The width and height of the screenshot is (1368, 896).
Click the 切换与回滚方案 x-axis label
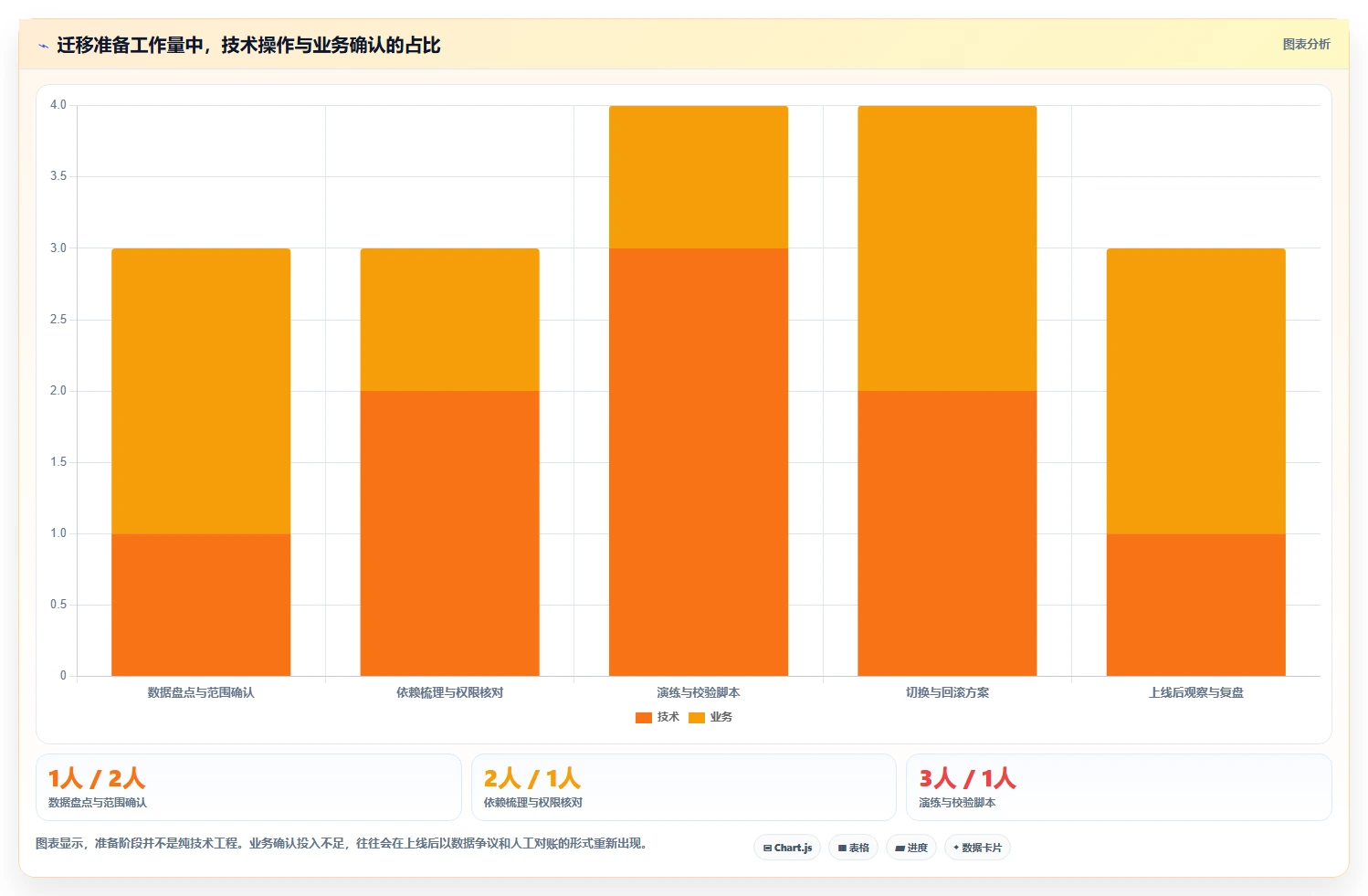(x=947, y=692)
